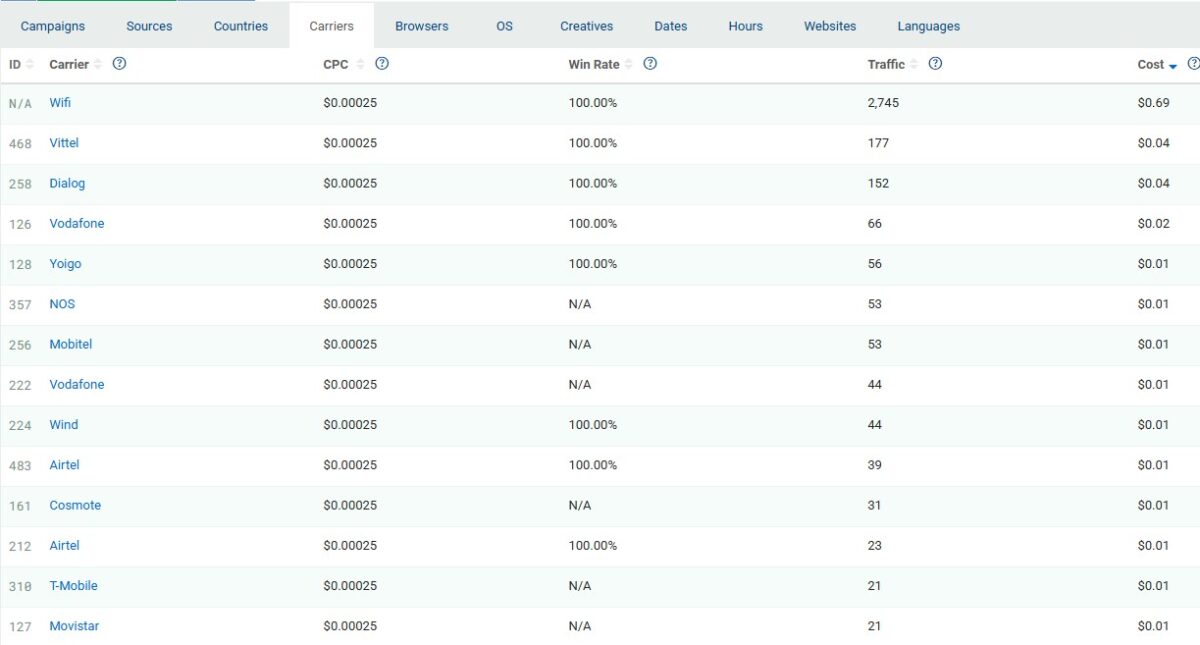Open the Dialog carrier link
The image size is (1200, 645).
pos(67,183)
